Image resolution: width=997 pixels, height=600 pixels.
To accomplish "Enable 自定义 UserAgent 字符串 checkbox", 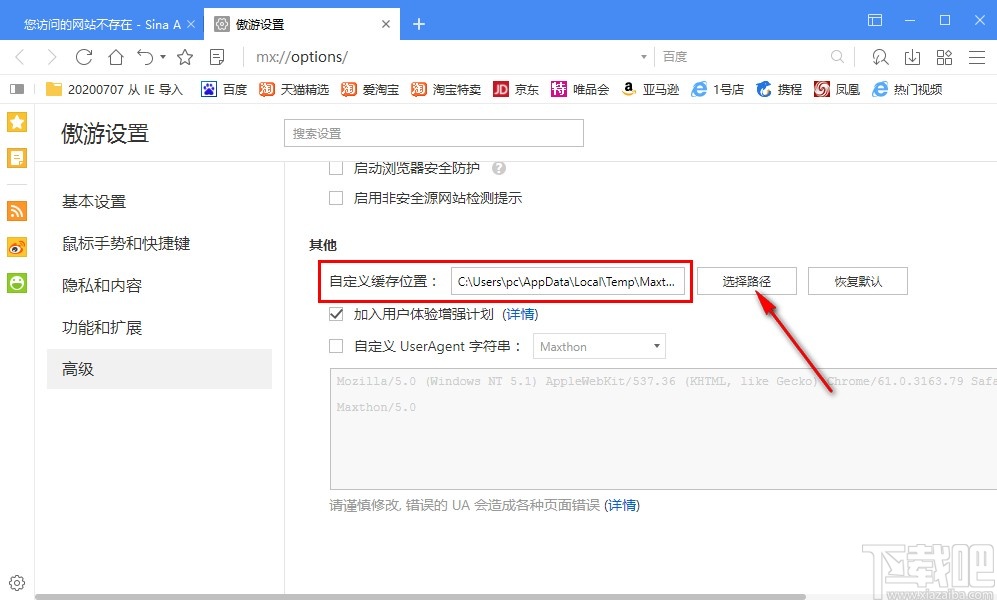I will coord(336,346).
